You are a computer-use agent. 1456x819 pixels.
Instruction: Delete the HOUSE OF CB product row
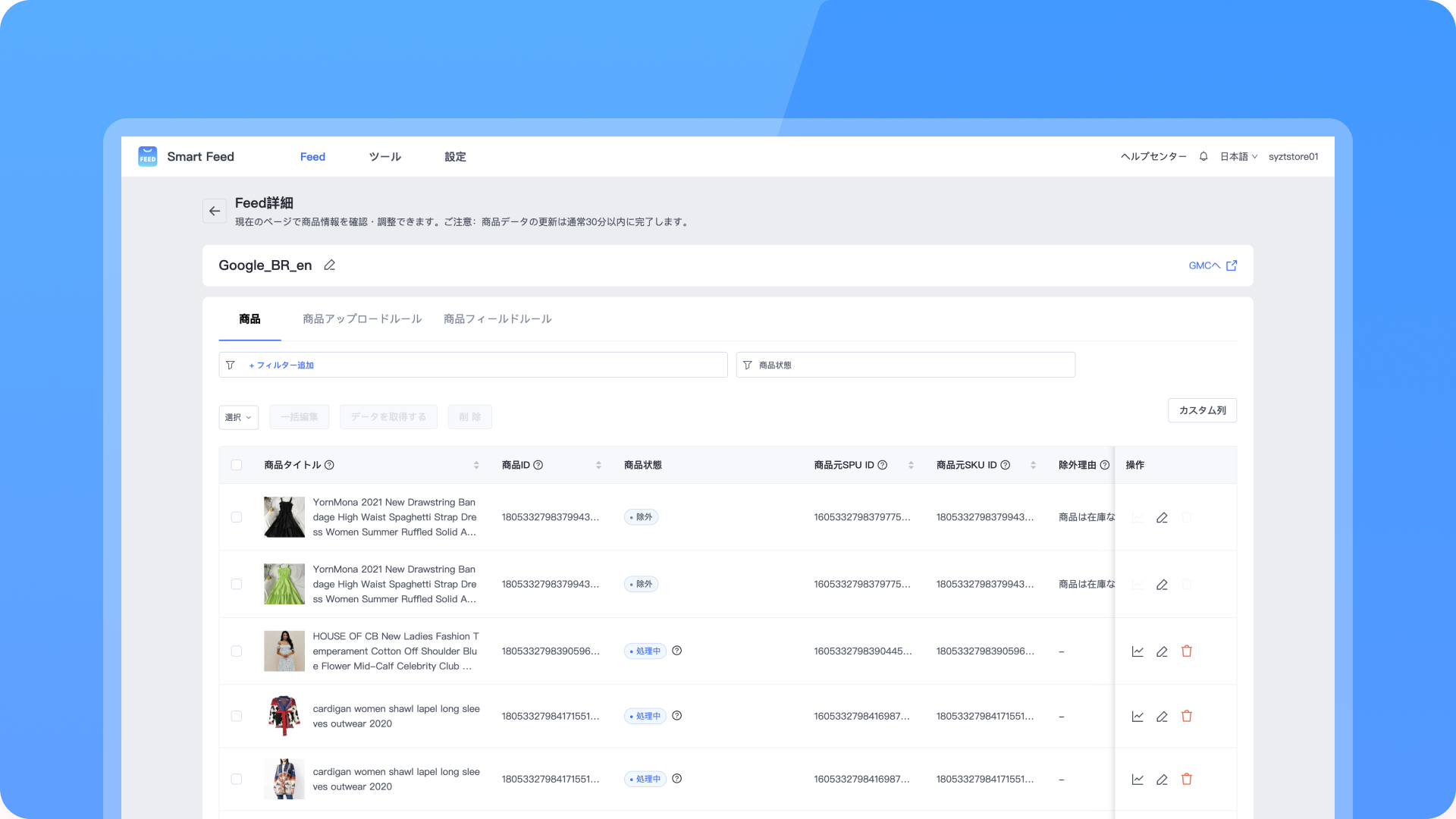(x=1187, y=651)
